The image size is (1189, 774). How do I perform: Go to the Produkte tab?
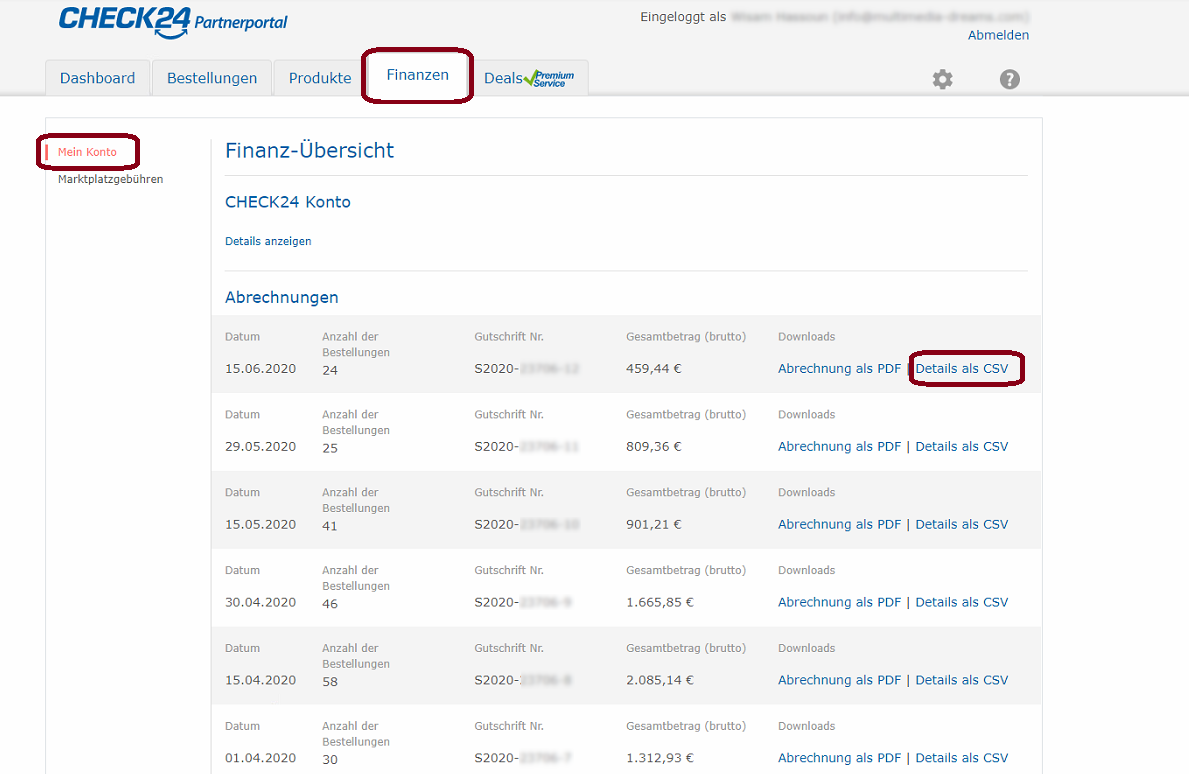click(x=319, y=78)
